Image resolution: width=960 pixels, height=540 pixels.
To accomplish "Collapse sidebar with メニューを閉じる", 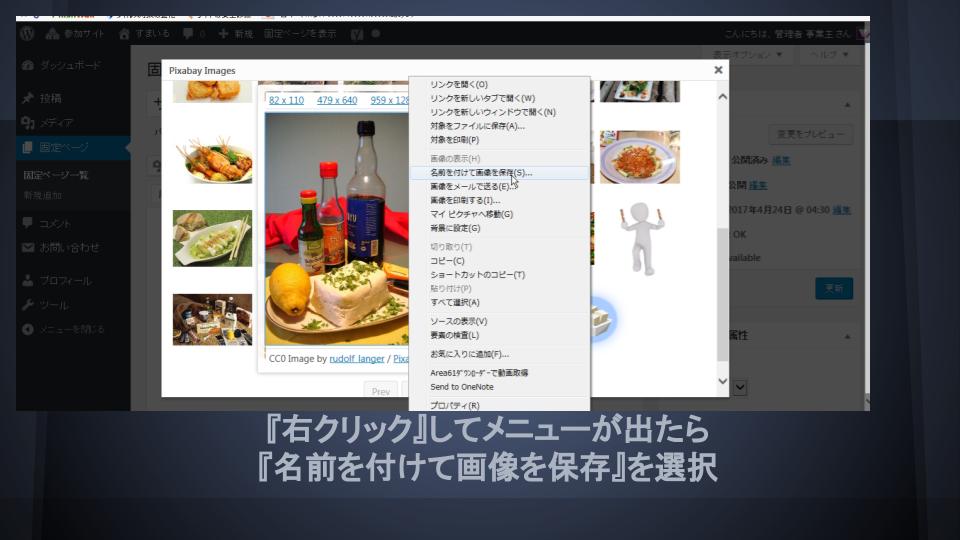I will 72,329.
